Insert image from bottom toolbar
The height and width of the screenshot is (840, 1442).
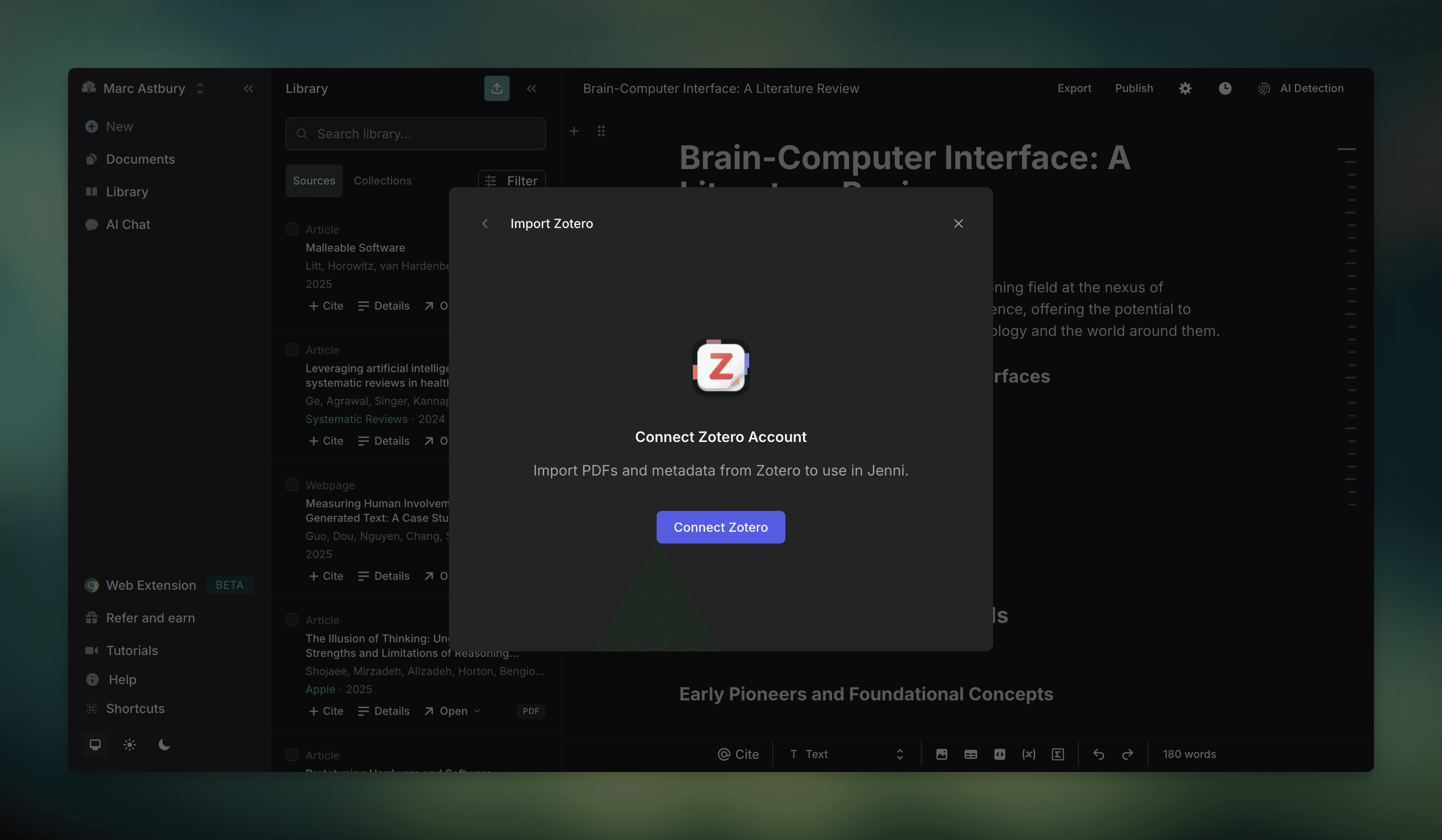pyautogui.click(x=941, y=755)
